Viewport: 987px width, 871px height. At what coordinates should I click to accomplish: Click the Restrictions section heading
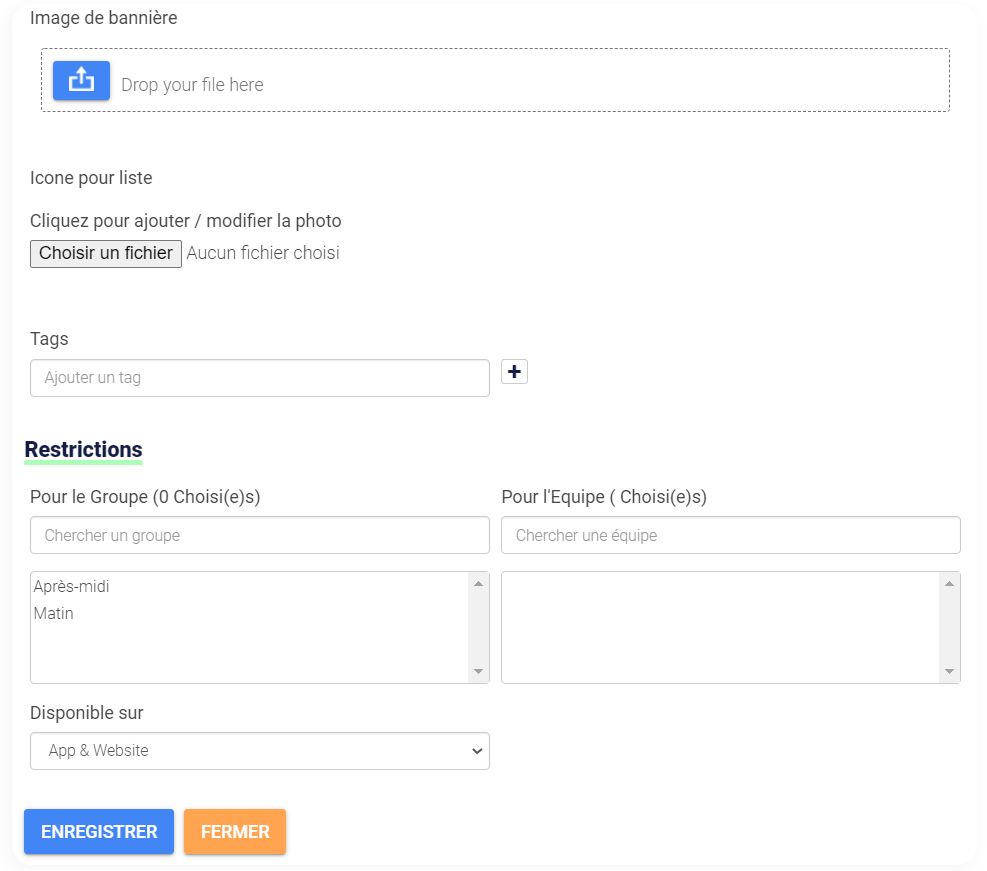pyautogui.click(x=83, y=450)
